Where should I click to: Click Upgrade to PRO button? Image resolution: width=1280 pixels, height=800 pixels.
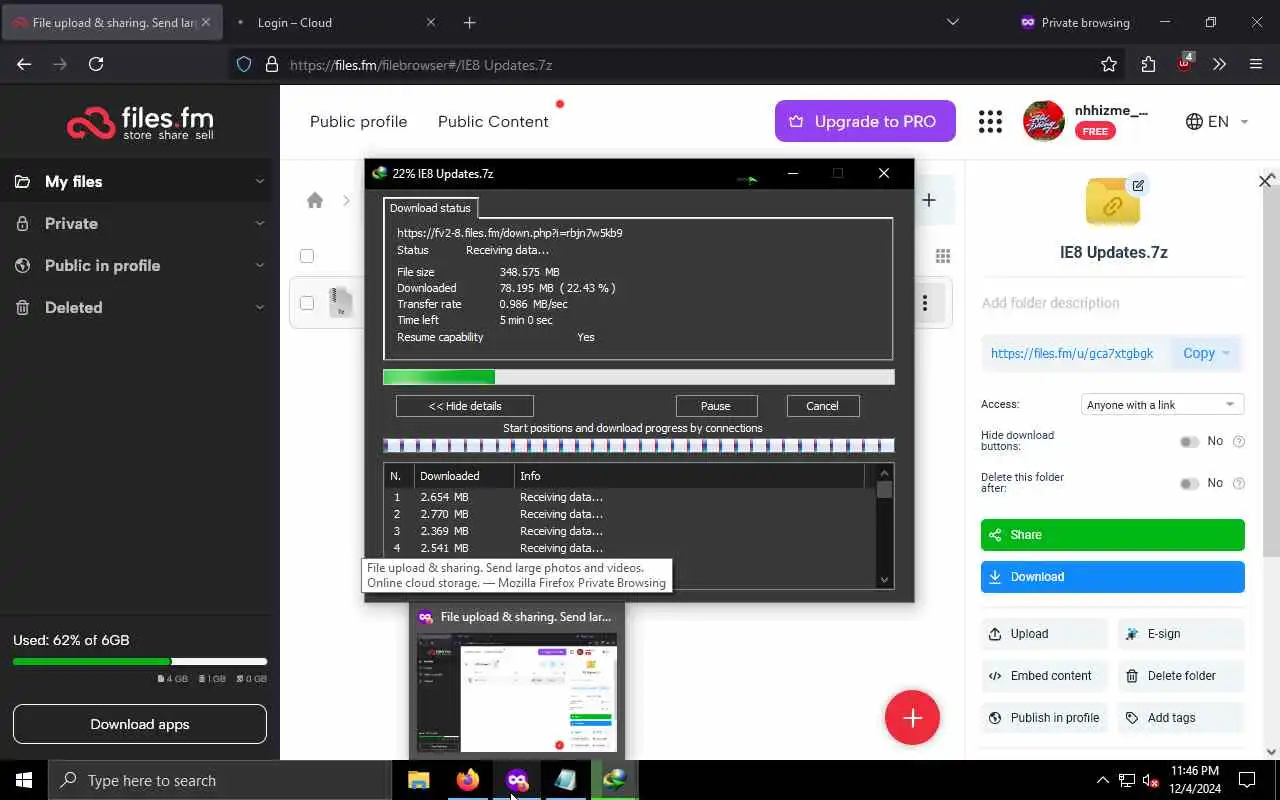click(865, 121)
